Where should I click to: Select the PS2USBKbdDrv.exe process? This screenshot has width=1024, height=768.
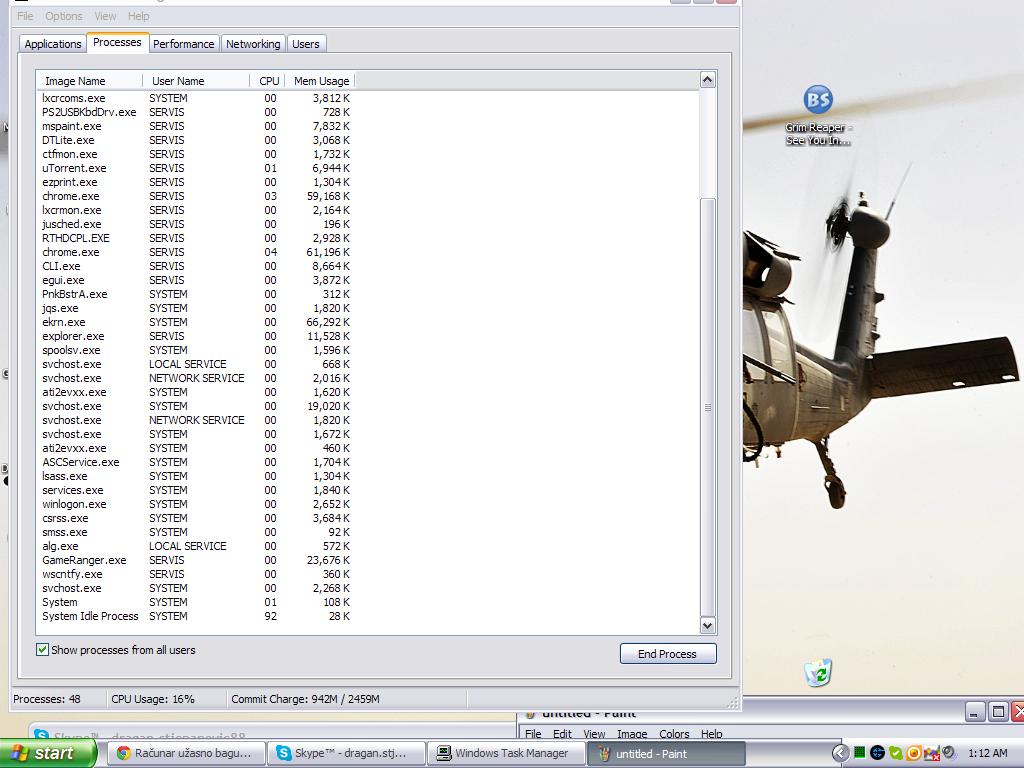tap(196, 112)
